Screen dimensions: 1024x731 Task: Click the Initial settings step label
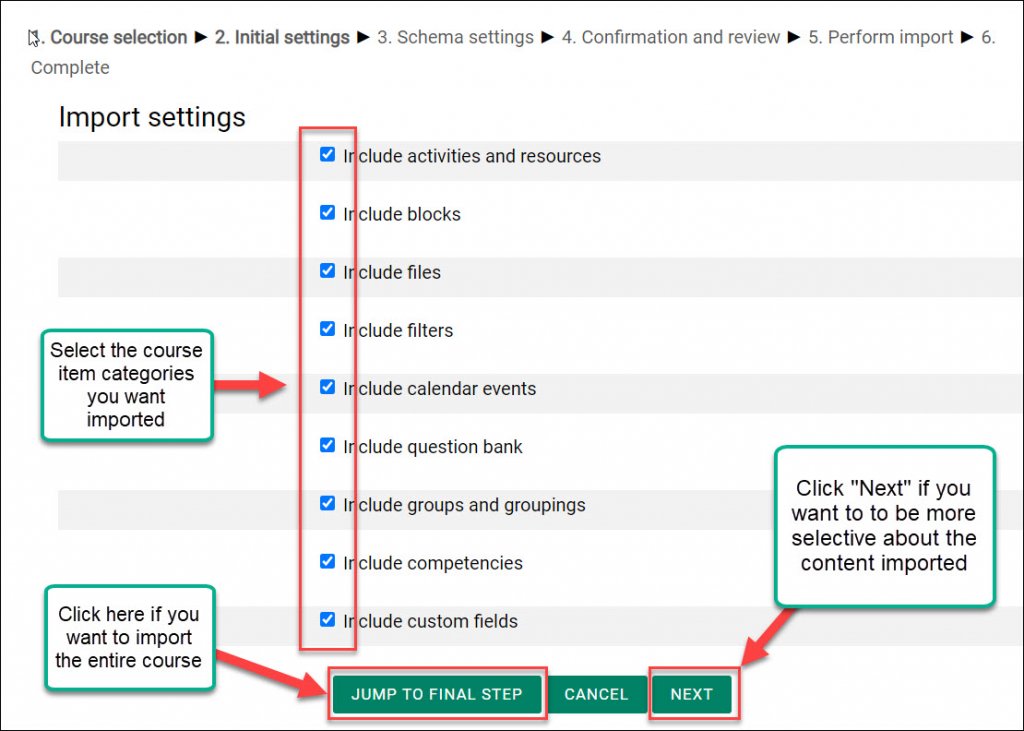(x=282, y=37)
